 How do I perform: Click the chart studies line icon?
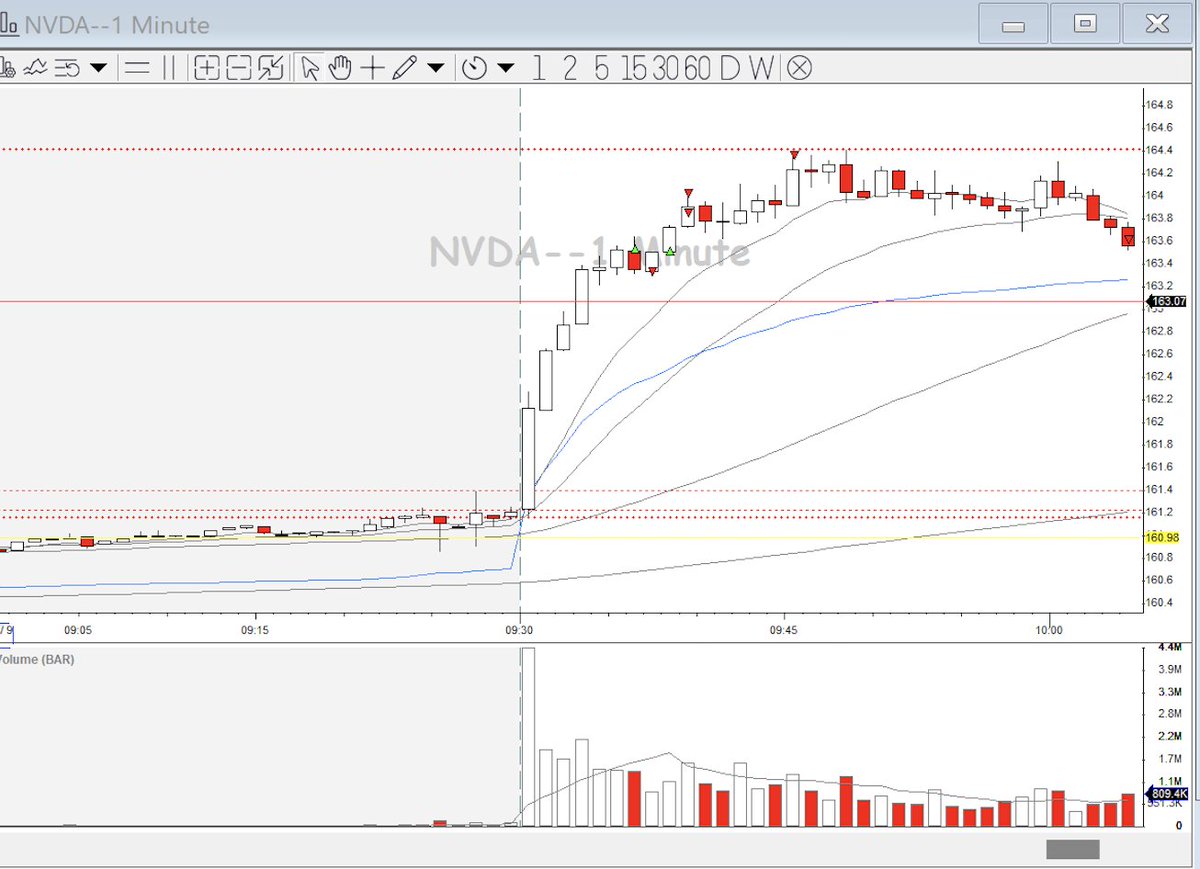[x=38, y=68]
